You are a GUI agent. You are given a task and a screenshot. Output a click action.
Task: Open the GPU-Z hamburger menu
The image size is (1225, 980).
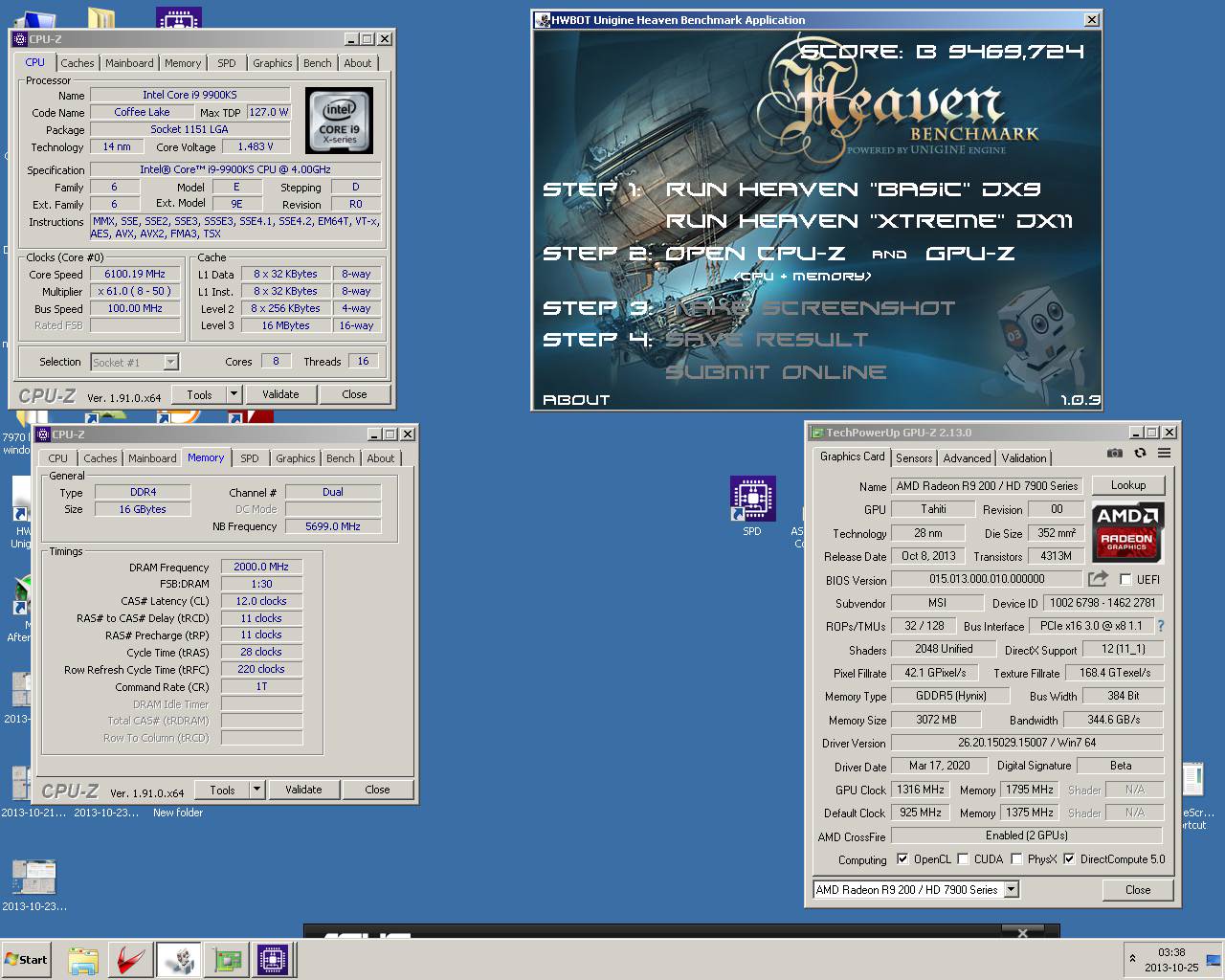click(1164, 454)
